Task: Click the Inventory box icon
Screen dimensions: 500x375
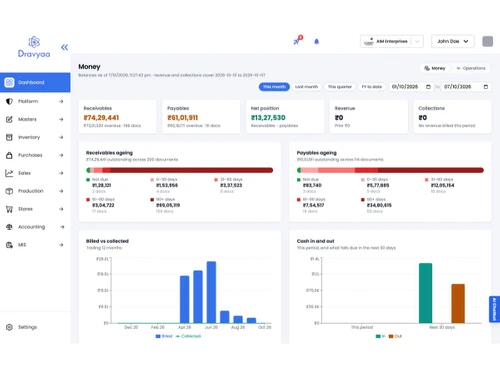Action: point(9,137)
